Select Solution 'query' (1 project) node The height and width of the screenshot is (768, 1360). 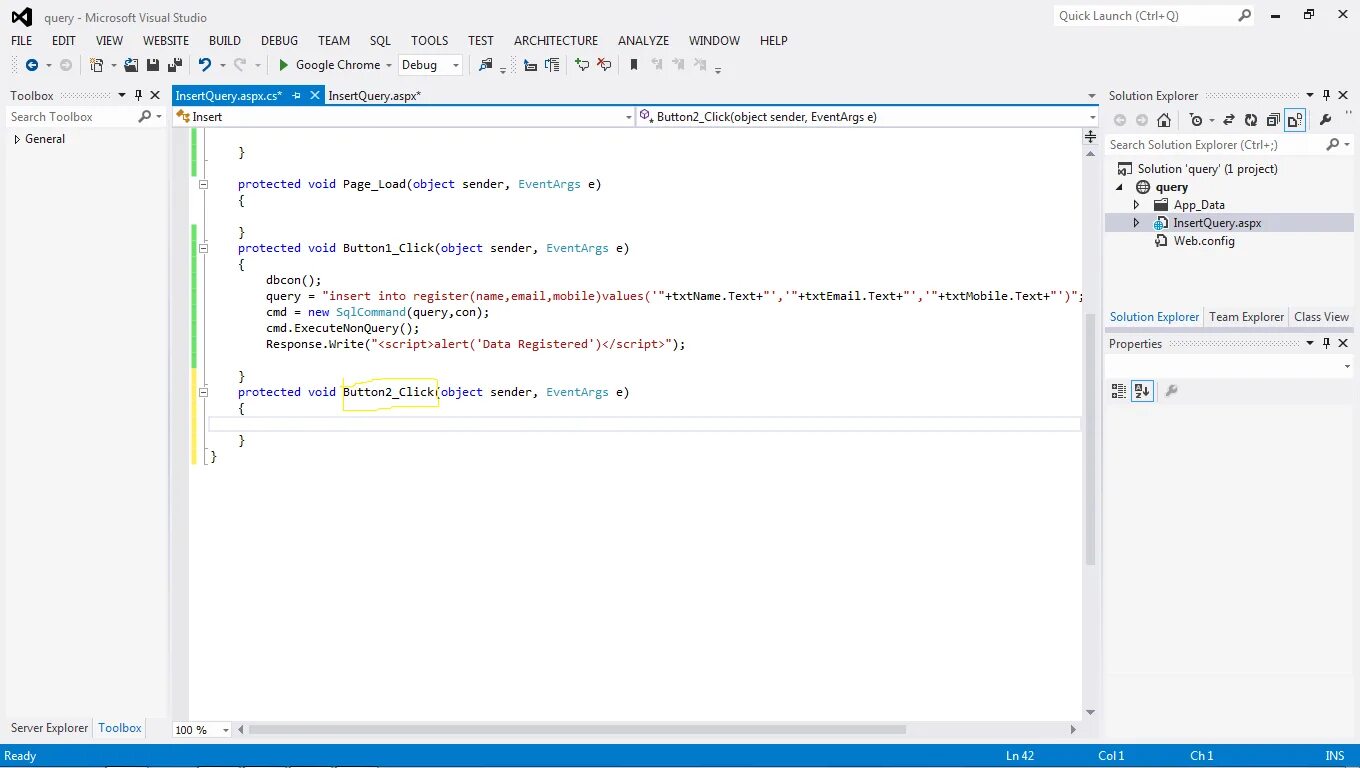(x=1207, y=169)
